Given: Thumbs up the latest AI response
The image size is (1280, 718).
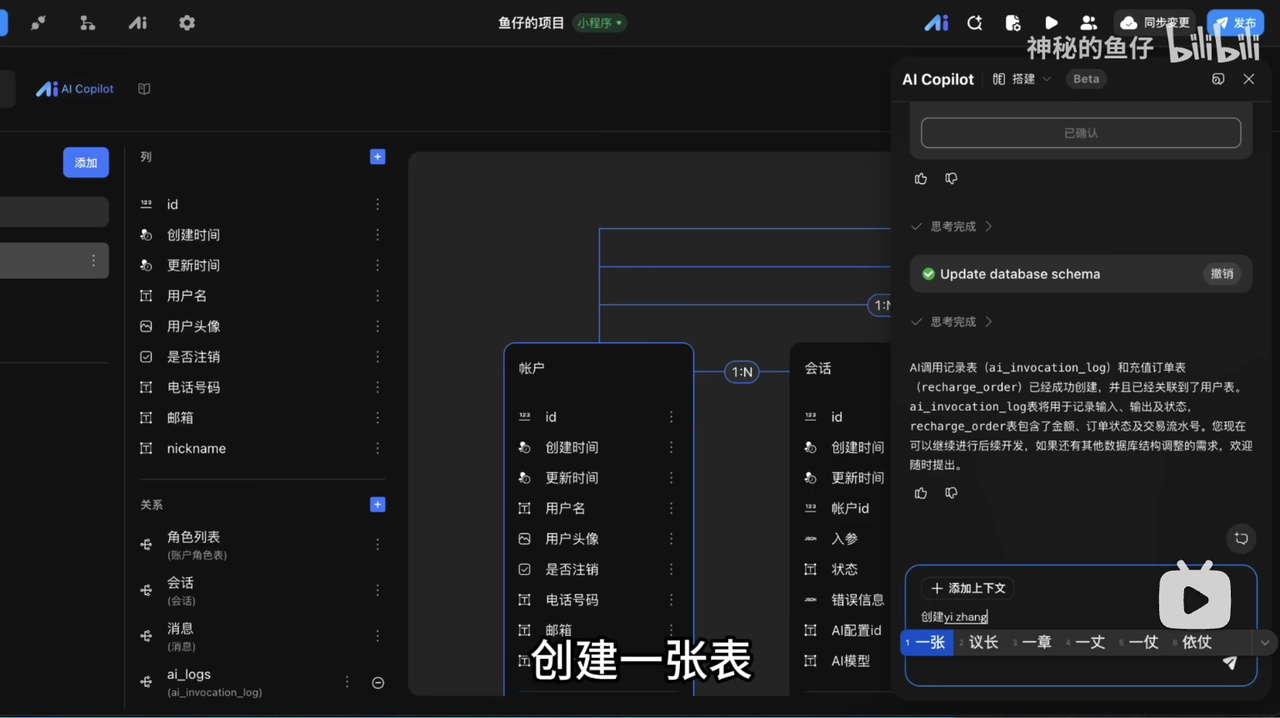Looking at the screenshot, I should 921,493.
